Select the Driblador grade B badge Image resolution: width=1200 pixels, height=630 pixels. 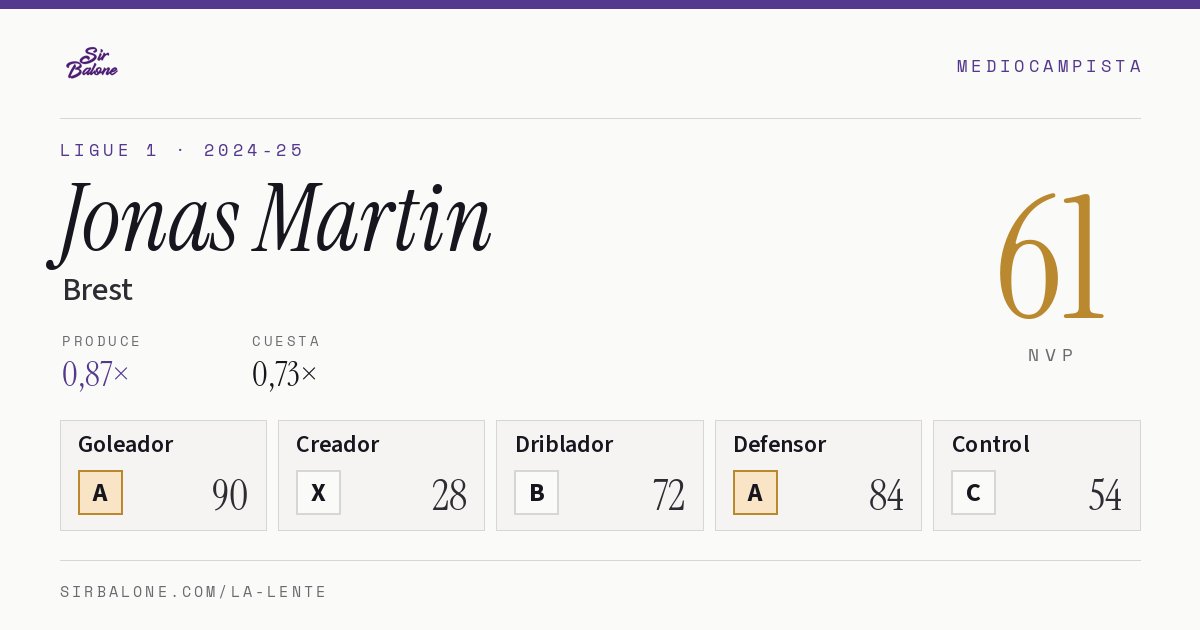(537, 492)
